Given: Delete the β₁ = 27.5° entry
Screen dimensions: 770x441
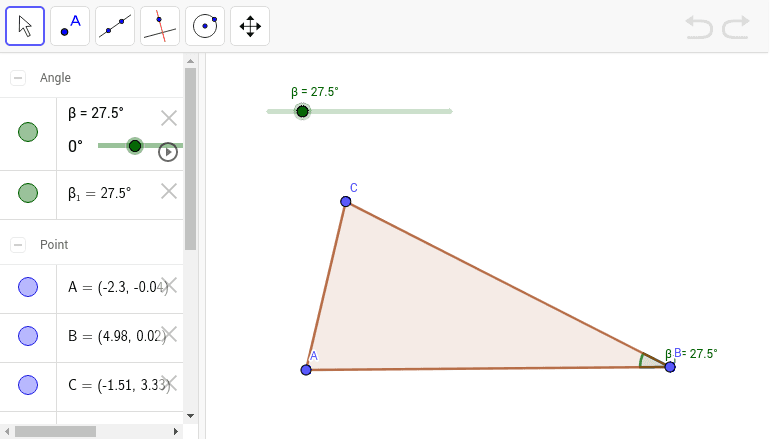Looking at the screenshot, I should coord(169,191).
